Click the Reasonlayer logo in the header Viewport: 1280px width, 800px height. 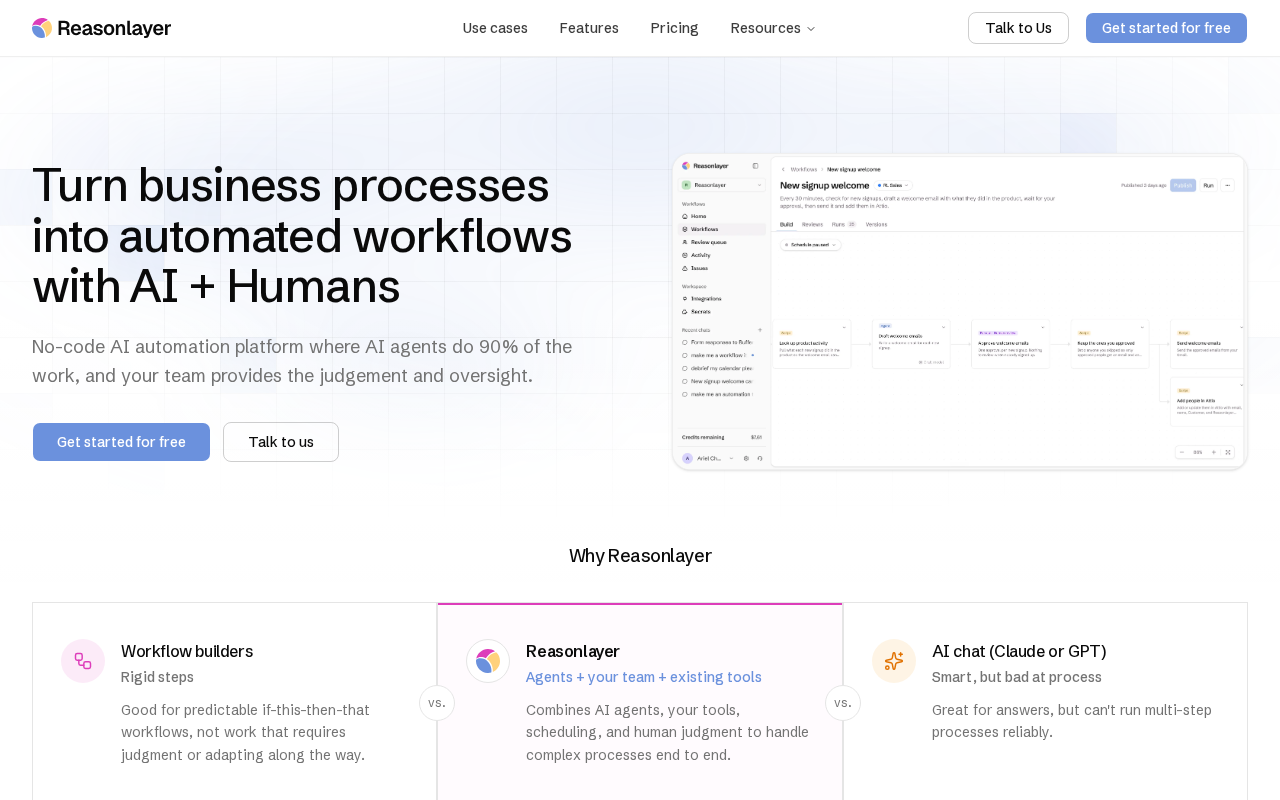(101, 28)
